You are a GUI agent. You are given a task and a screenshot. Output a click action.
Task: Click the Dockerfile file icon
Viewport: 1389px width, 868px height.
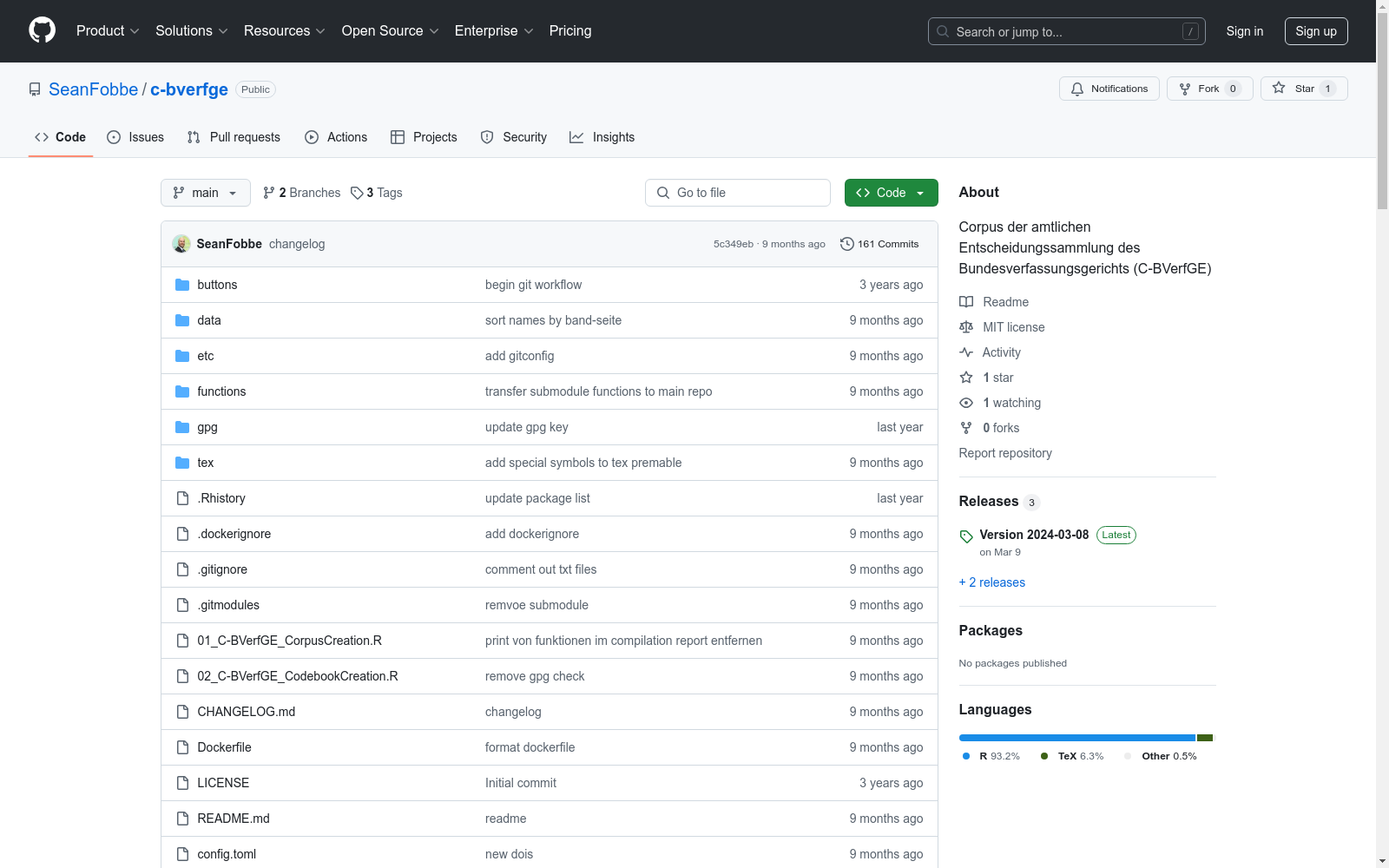click(x=182, y=747)
